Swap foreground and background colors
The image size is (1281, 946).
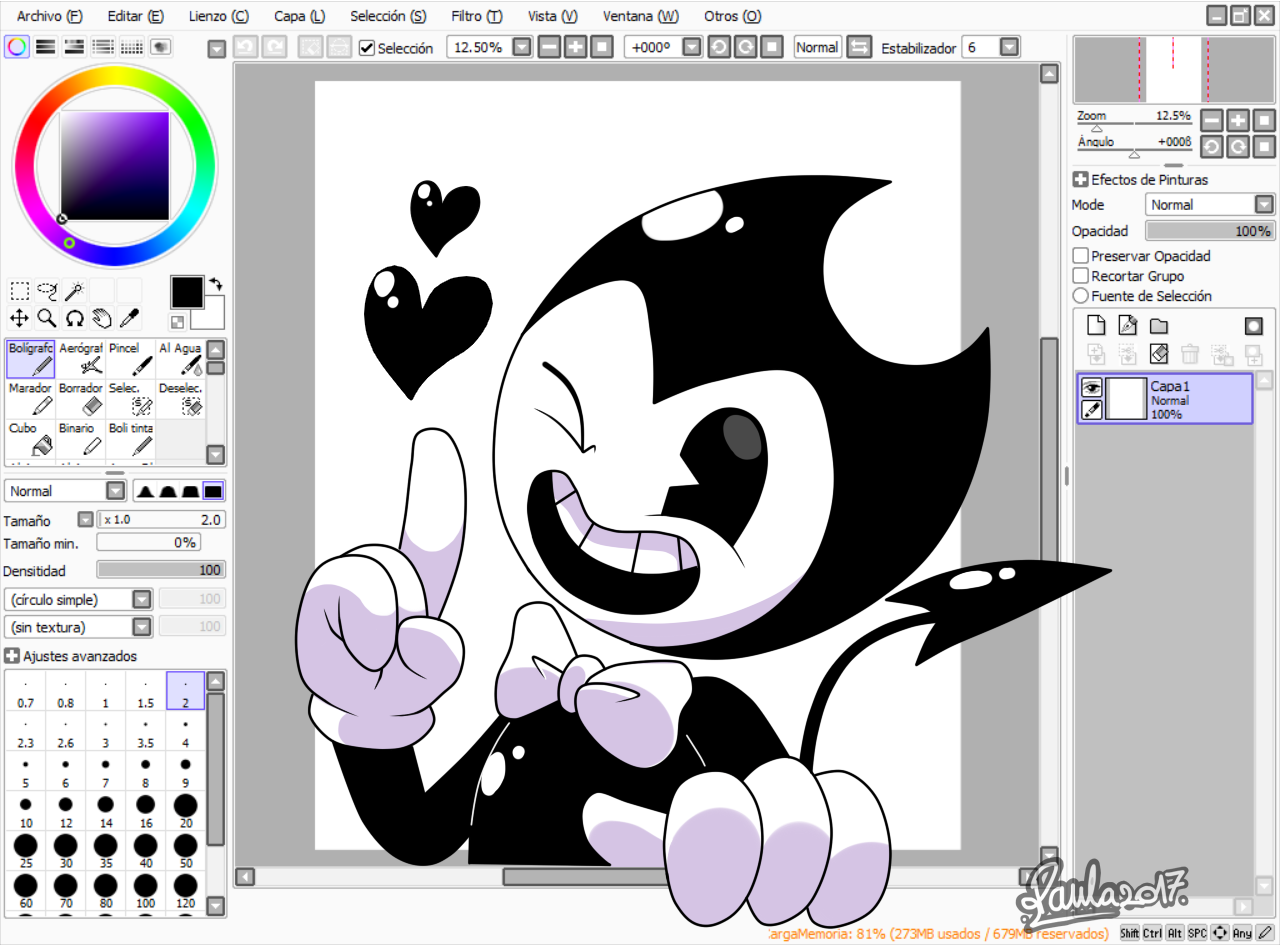point(215,284)
